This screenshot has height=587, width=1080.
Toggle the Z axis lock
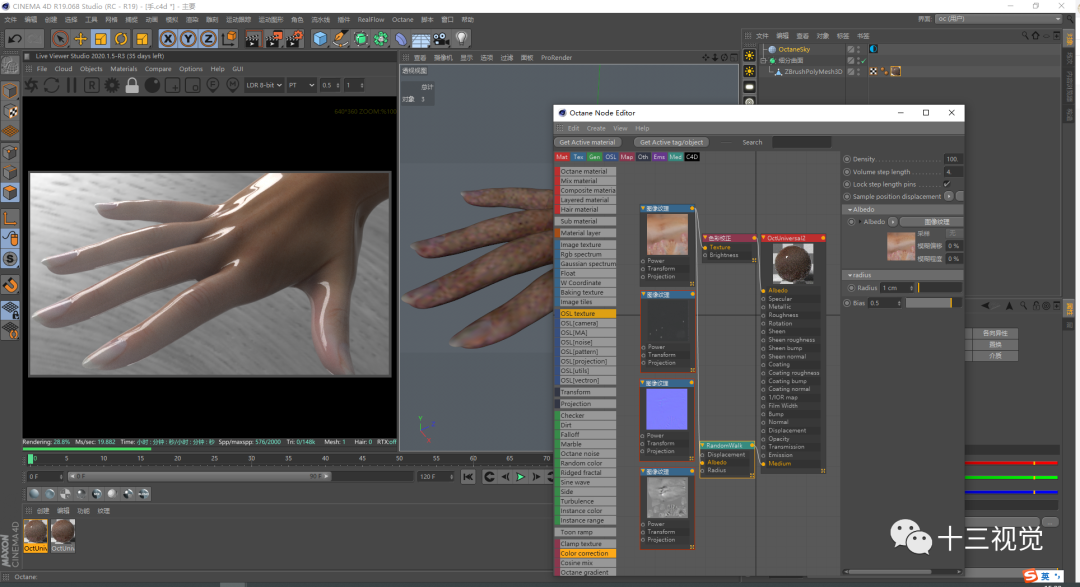[208, 39]
